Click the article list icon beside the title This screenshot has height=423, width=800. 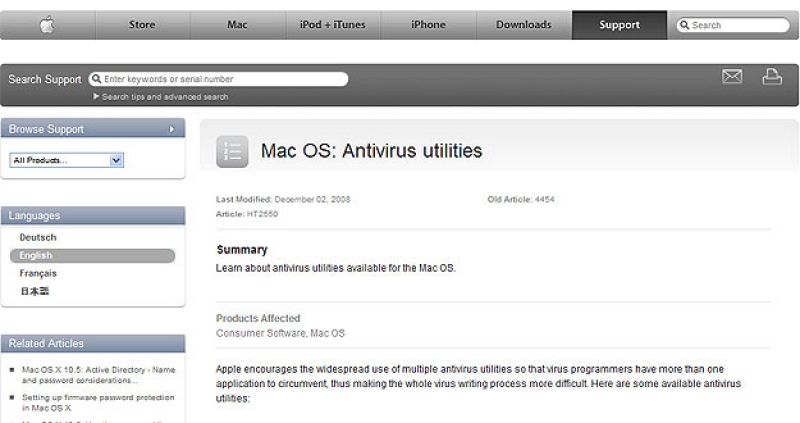(232, 151)
